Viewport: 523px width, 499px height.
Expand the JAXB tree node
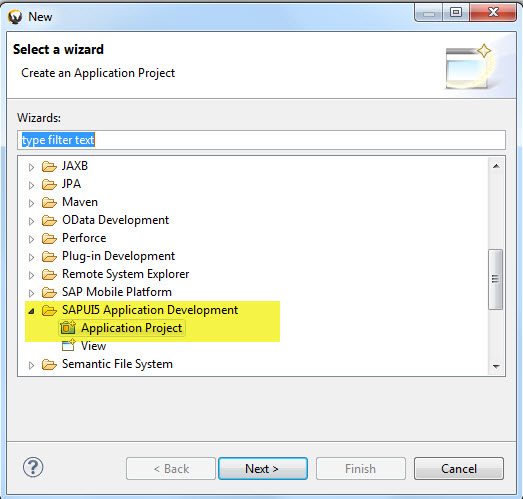[31, 167]
